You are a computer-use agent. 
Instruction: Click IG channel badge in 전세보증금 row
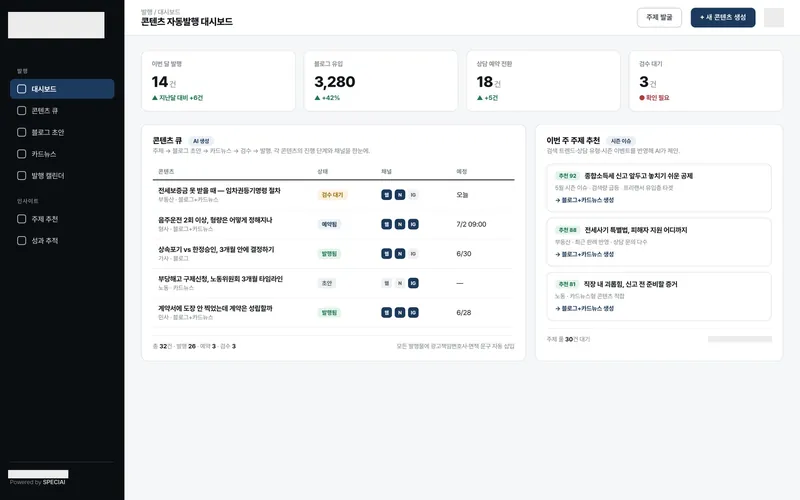tap(413, 195)
